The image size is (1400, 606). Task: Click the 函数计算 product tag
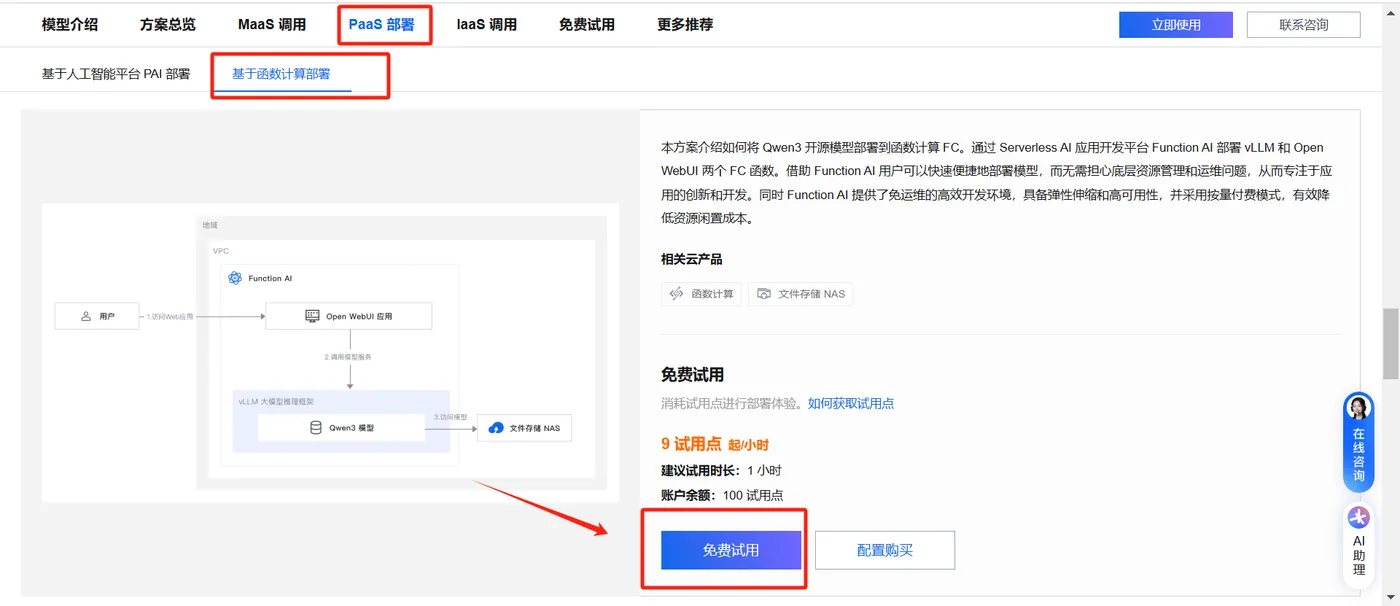click(x=701, y=294)
